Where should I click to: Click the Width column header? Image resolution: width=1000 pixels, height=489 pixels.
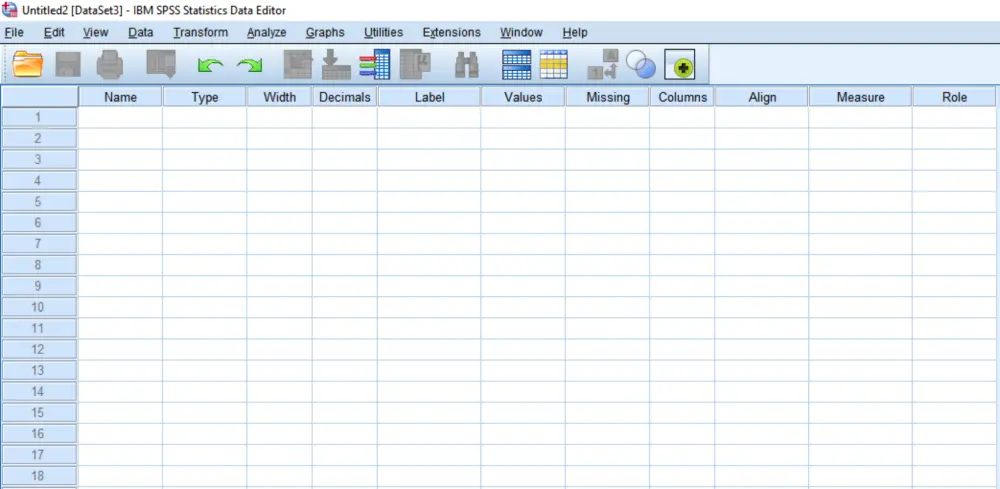point(279,97)
